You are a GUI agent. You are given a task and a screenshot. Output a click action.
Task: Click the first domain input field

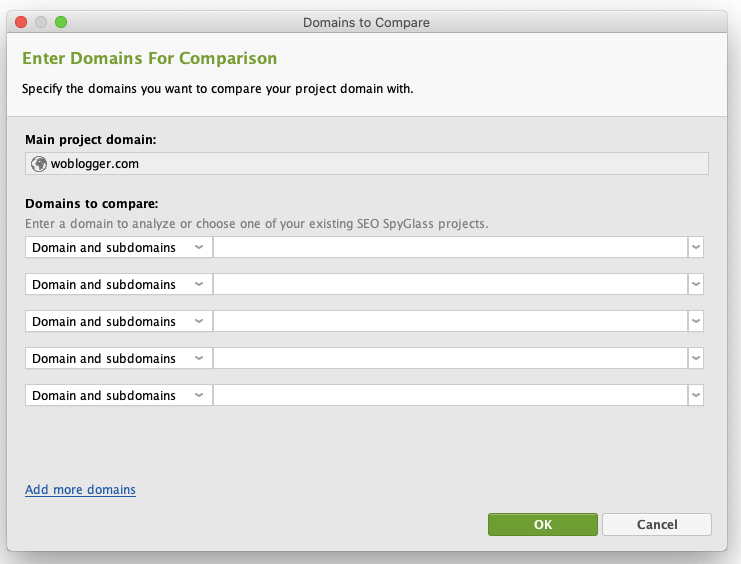(450, 247)
